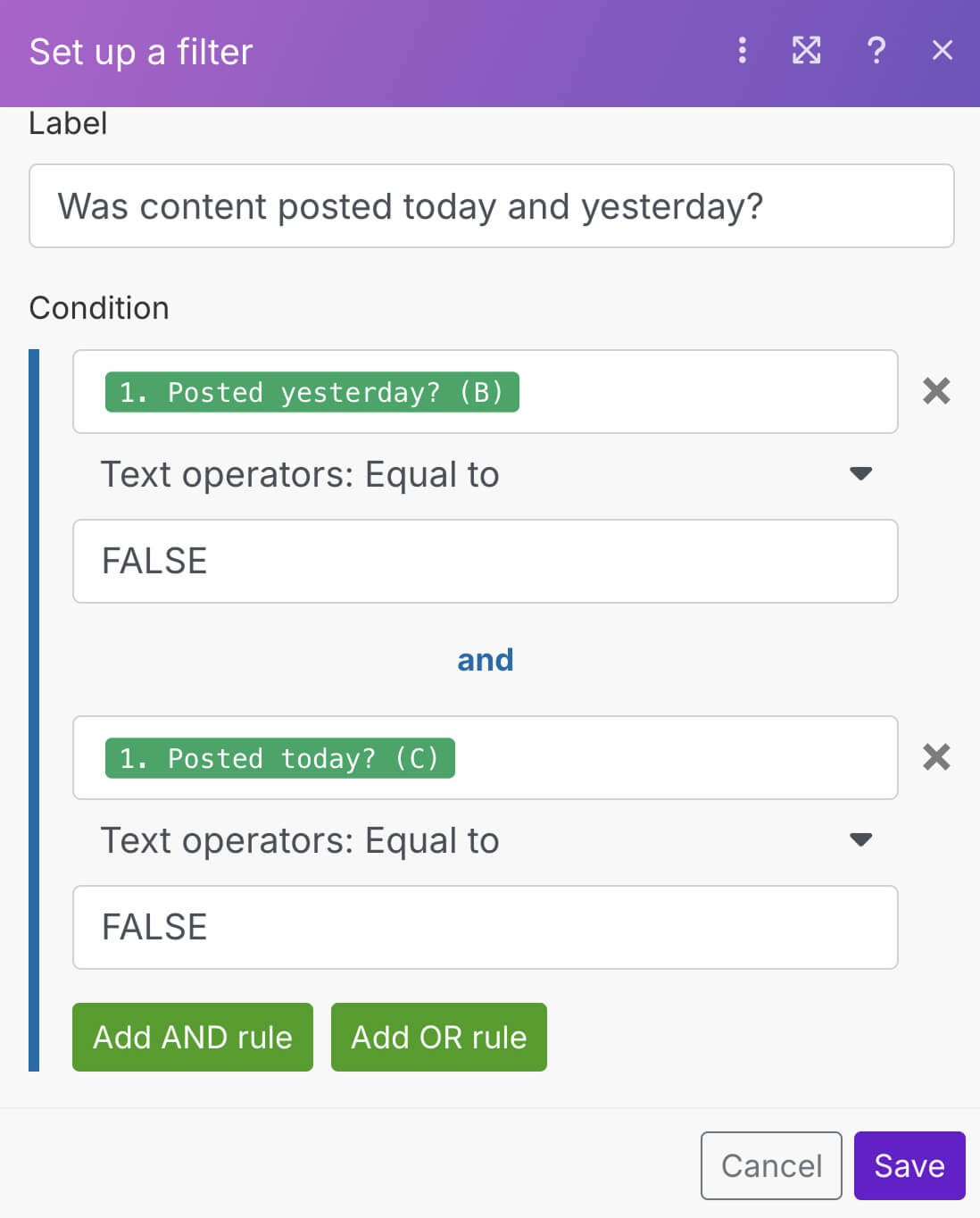The width and height of the screenshot is (980, 1218).
Task: Open help via the question mark icon
Action: [876, 52]
